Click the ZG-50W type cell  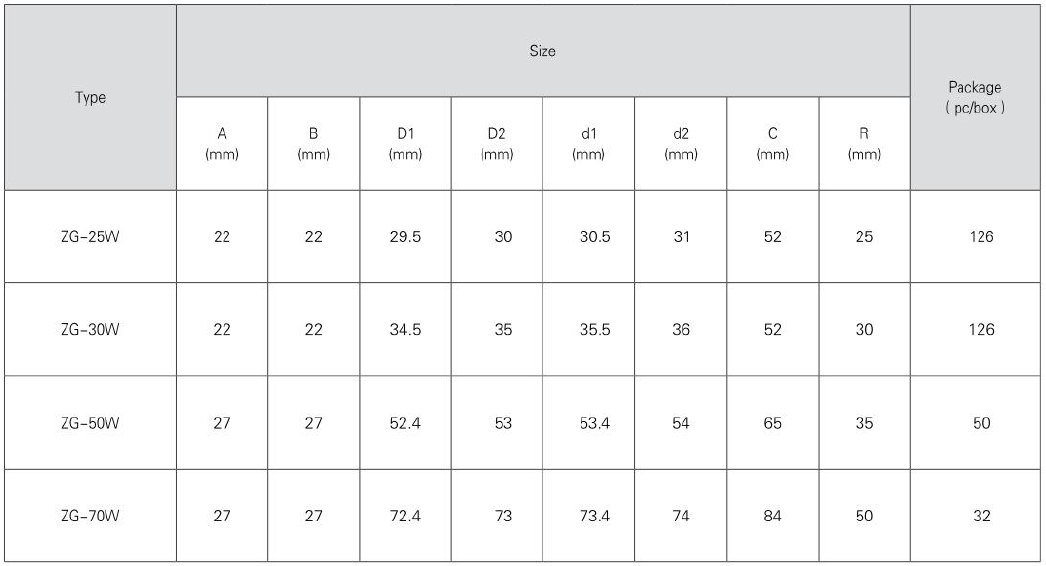coord(90,423)
